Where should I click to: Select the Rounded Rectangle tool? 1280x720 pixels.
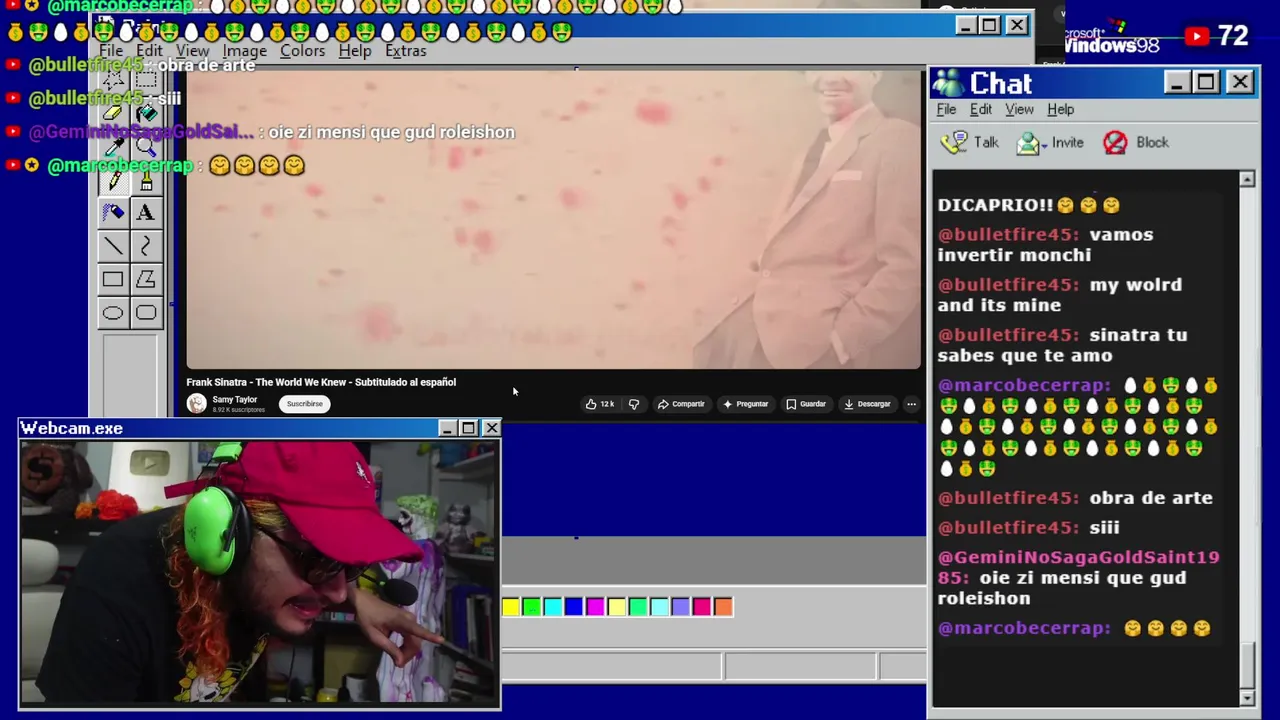tap(146, 313)
